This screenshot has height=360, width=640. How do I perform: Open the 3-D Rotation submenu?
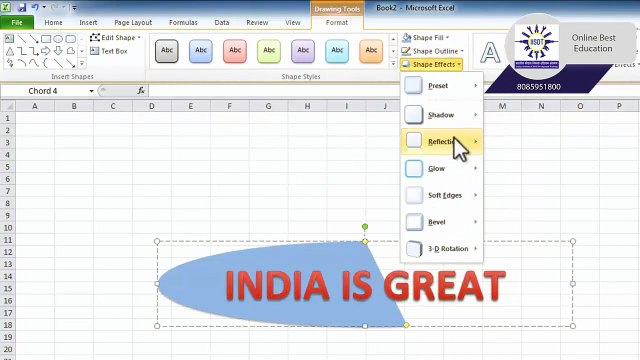(442, 249)
